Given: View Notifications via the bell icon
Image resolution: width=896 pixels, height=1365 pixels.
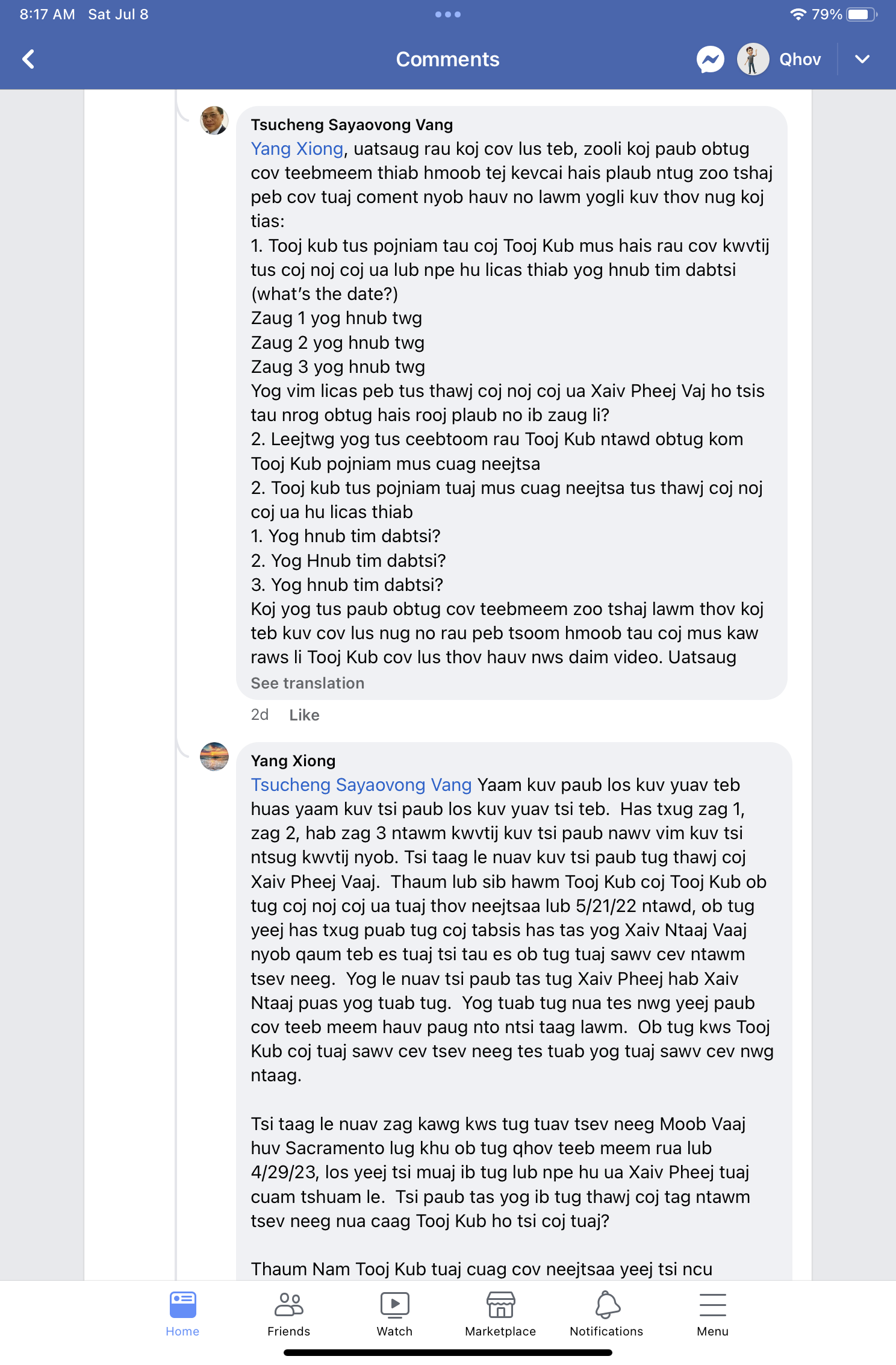Looking at the screenshot, I should point(606,1314).
